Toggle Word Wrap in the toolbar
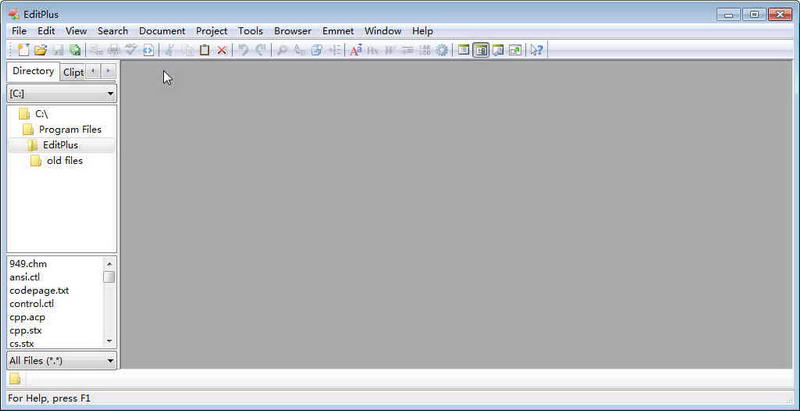Image resolution: width=800 pixels, height=411 pixels. coord(408,50)
